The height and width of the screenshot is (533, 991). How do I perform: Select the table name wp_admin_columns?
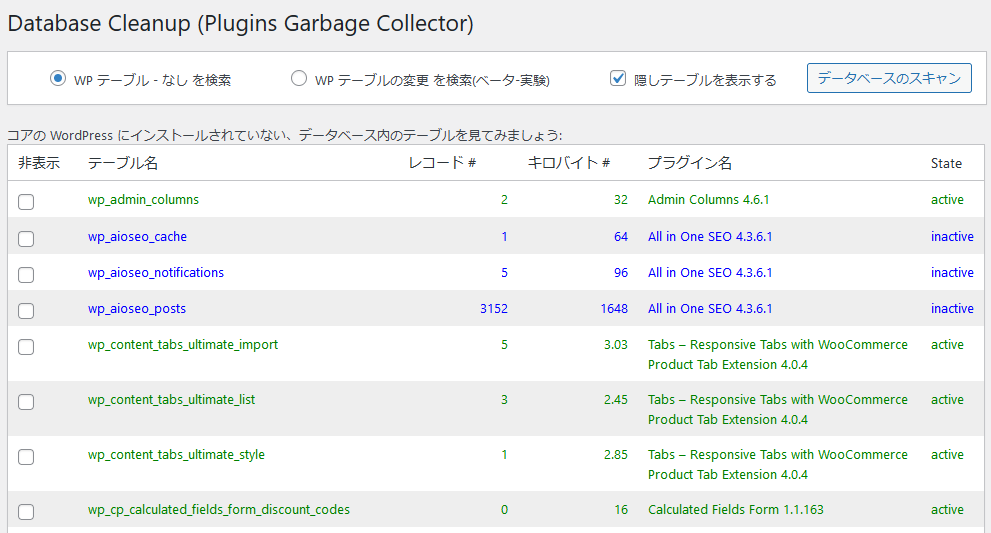point(143,200)
